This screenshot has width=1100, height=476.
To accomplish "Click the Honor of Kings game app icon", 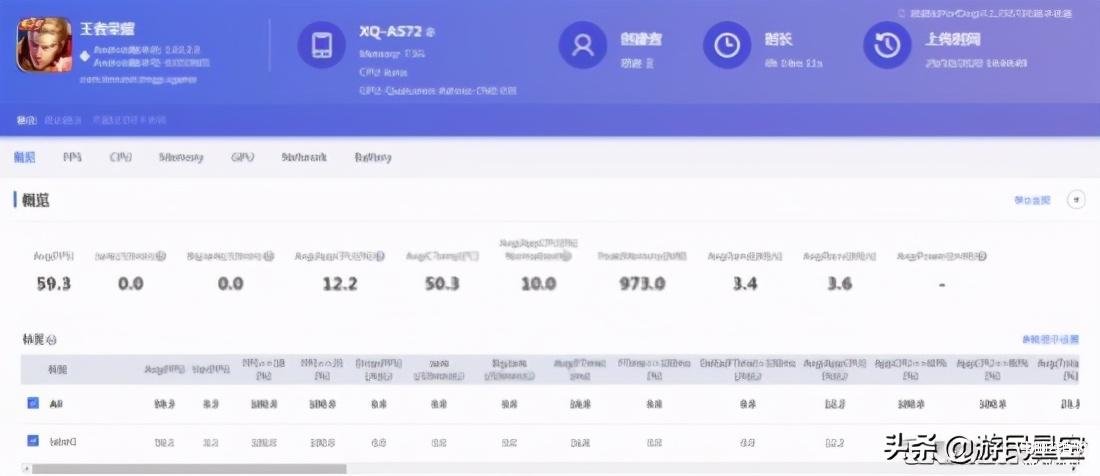I will point(44,45).
